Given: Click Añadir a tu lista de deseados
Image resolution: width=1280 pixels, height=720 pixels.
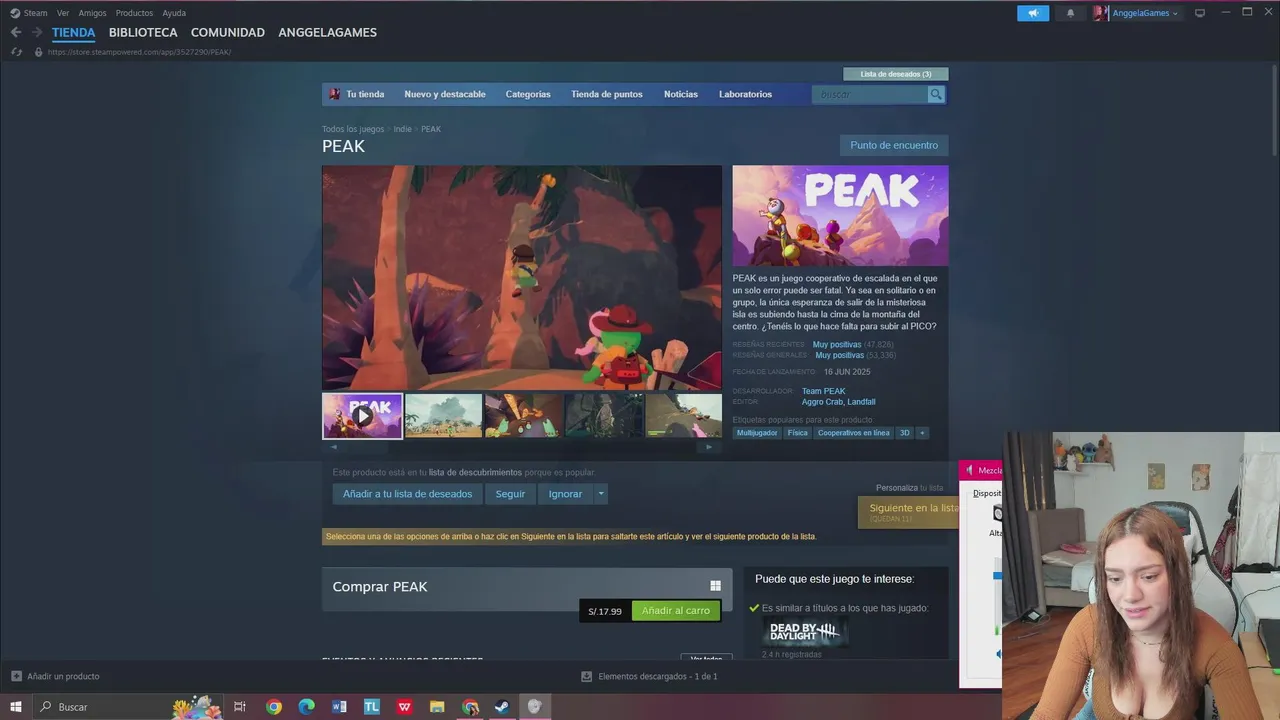Looking at the screenshot, I should [407, 494].
